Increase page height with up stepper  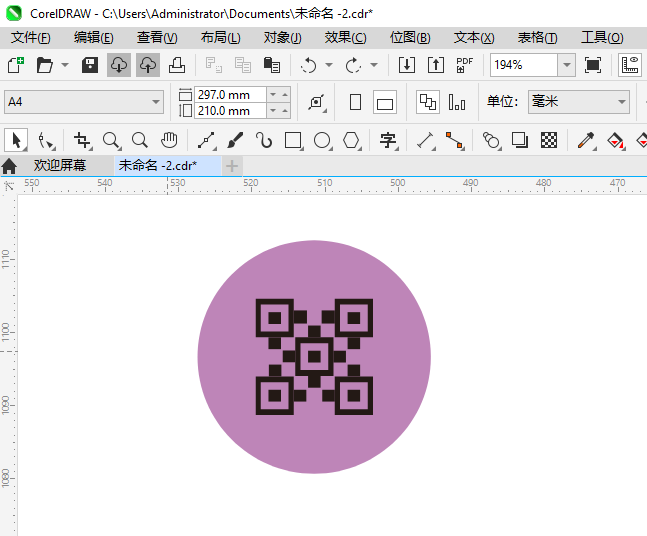pyautogui.click(x=285, y=111)
